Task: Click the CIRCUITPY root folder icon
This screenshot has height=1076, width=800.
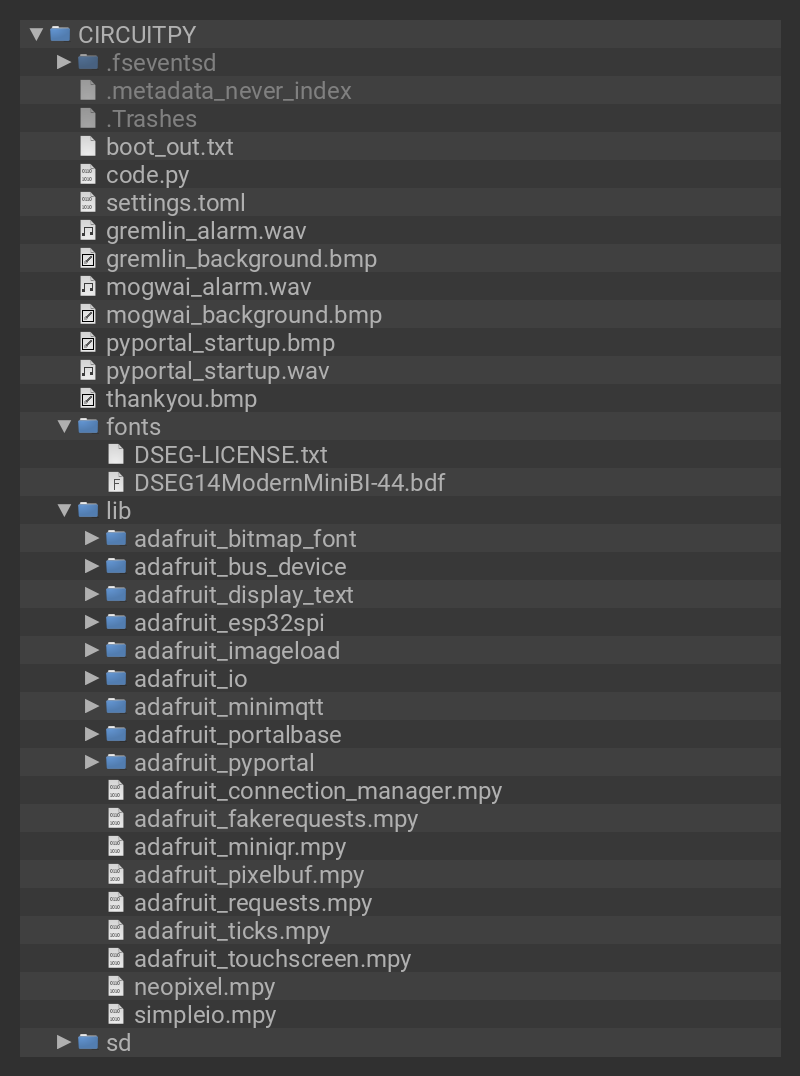Action: pyautogui.click(x=60, y=35)
